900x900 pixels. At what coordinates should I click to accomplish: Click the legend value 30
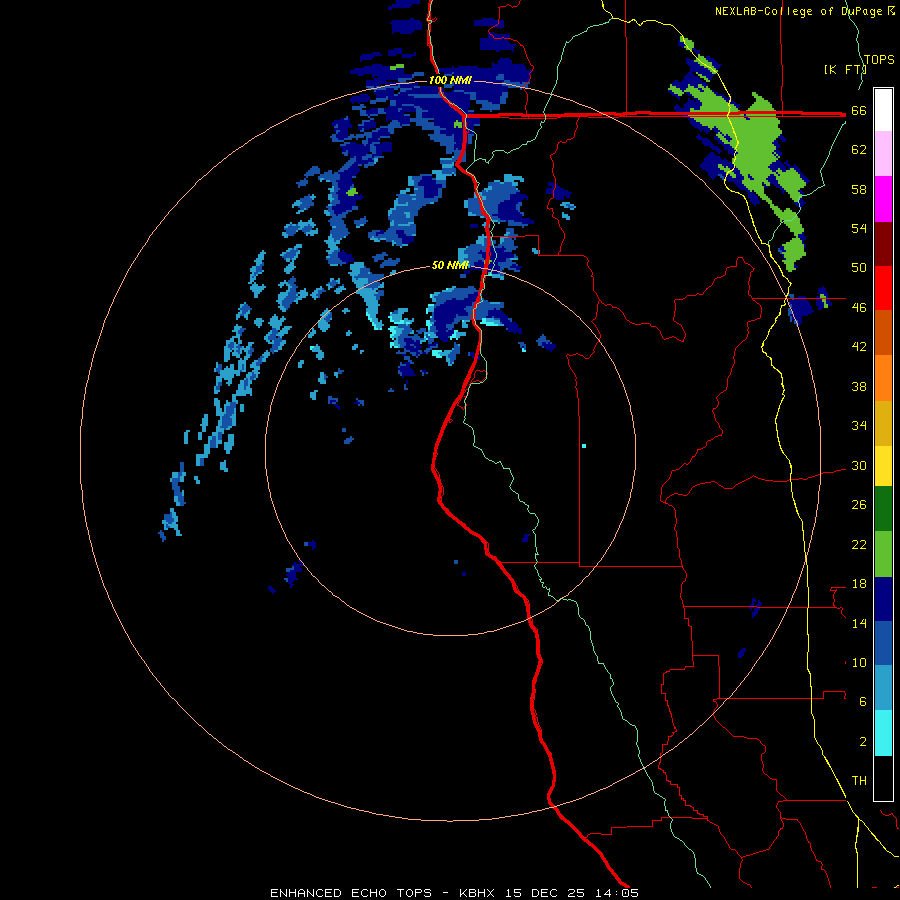[859, 465]
